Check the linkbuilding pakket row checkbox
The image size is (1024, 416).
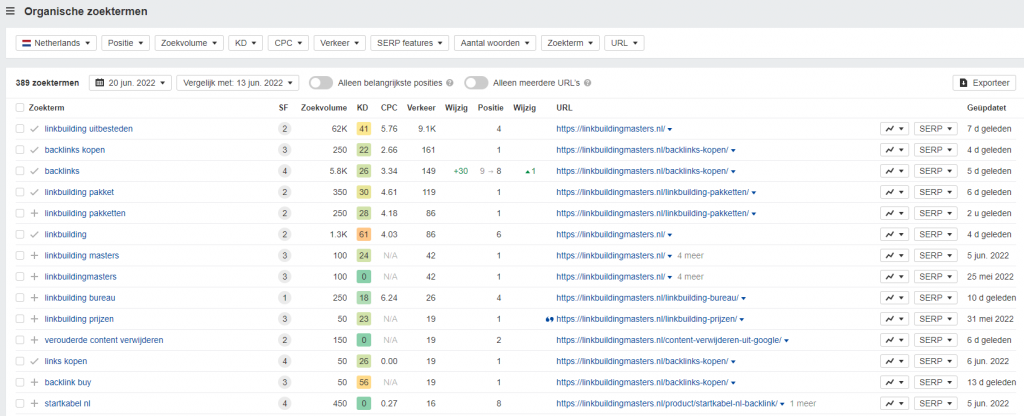(20, 192)
